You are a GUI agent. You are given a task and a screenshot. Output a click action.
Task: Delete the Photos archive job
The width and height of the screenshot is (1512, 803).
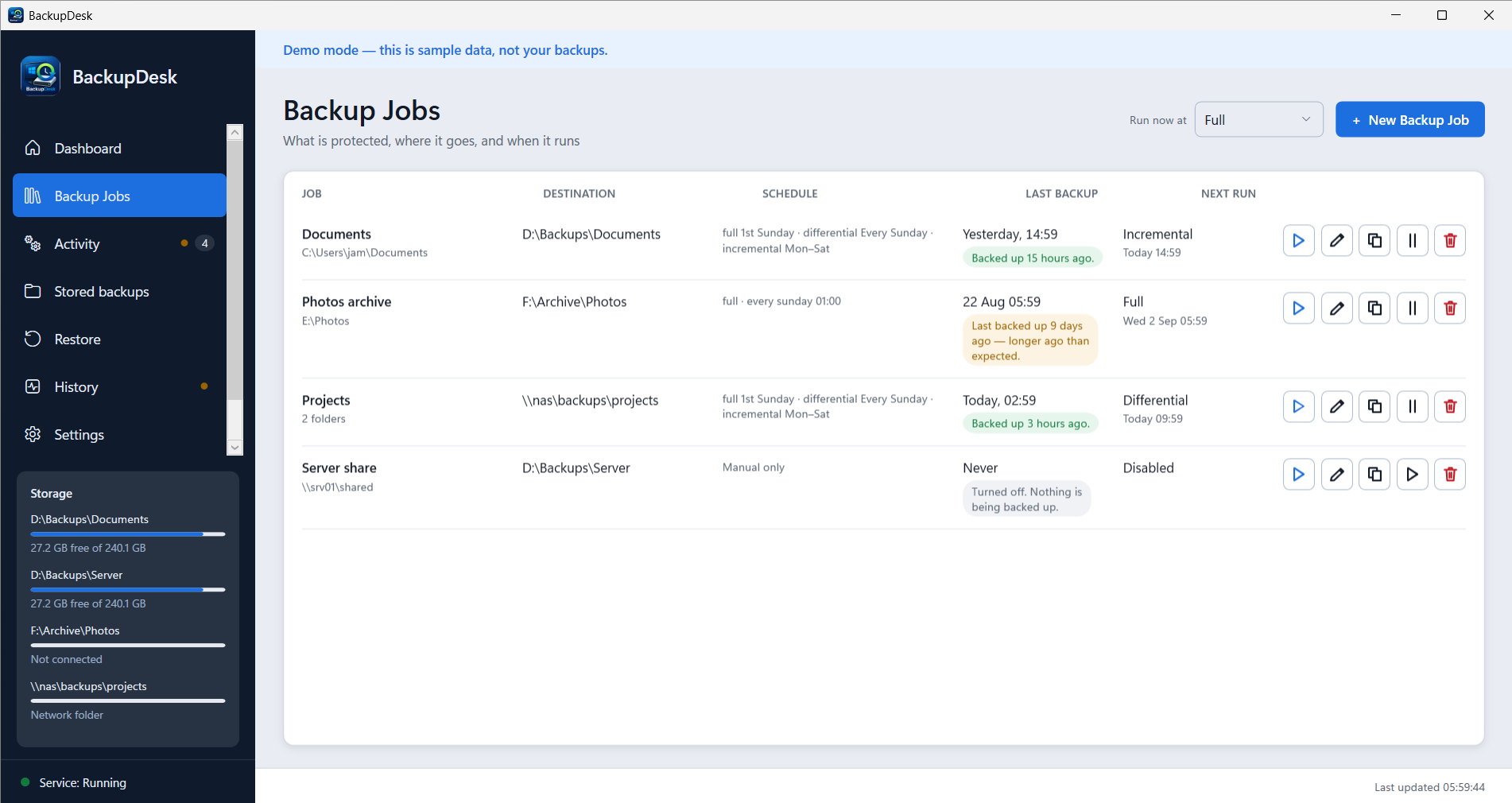click(1450, 308)
